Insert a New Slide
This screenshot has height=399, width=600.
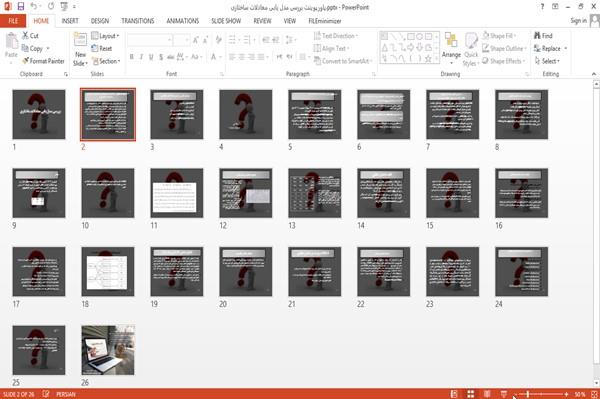point(80,49)
